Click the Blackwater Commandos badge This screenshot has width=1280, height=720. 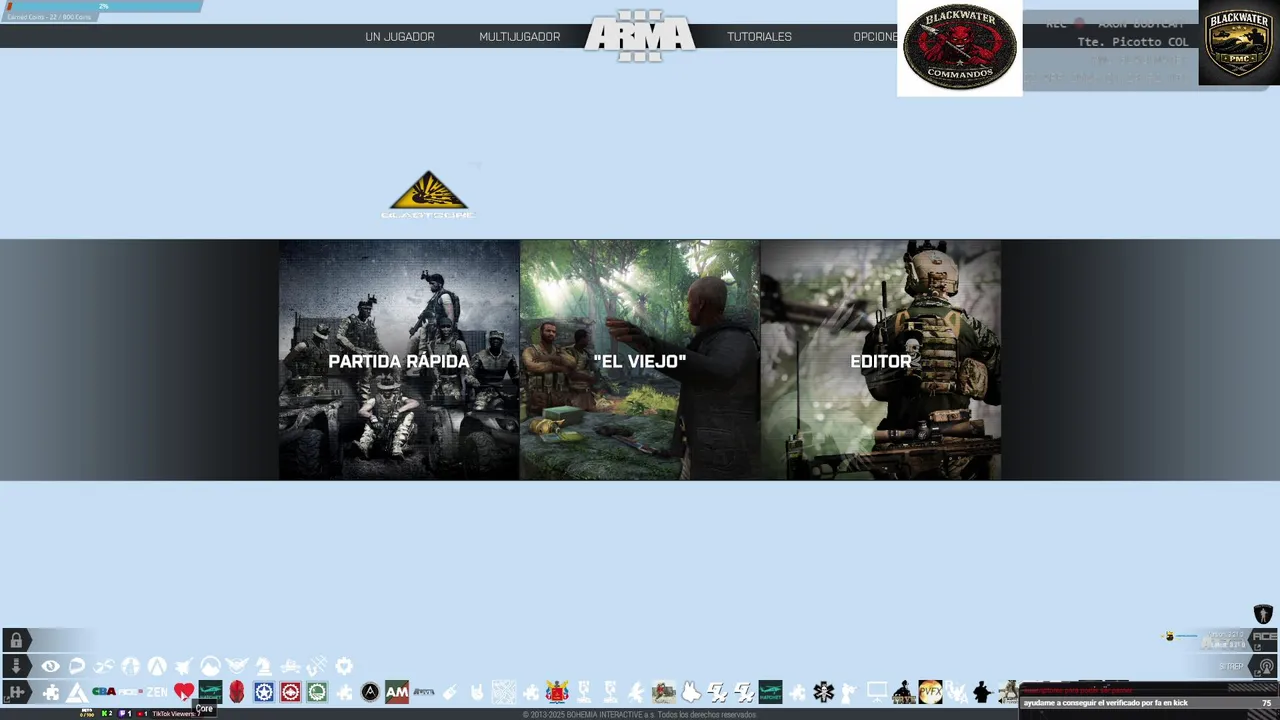coord(960,48)
